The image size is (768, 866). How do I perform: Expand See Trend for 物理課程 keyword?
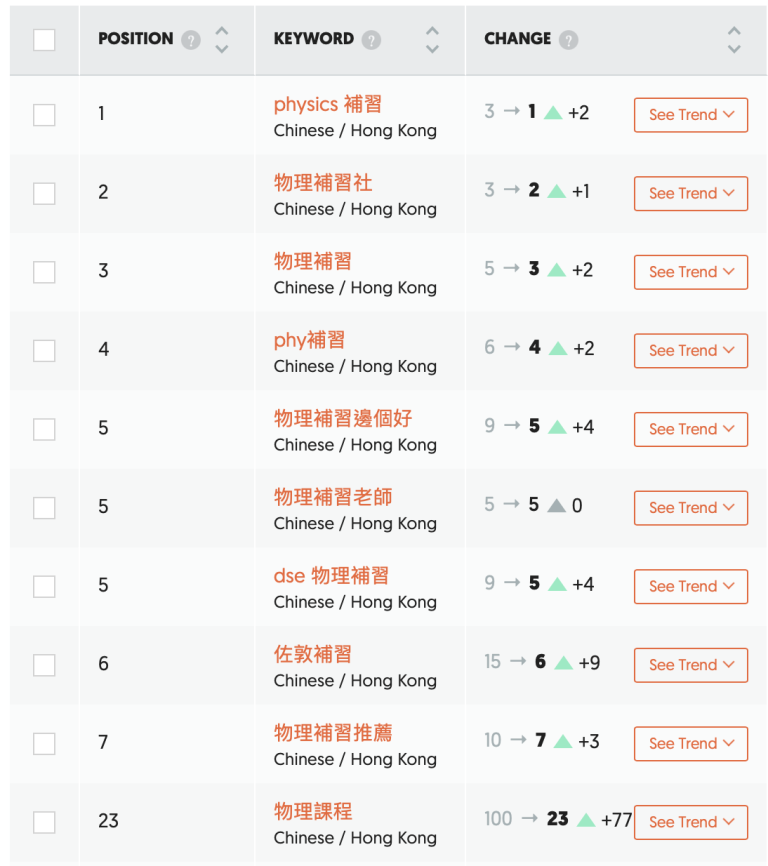pos(691,822)
